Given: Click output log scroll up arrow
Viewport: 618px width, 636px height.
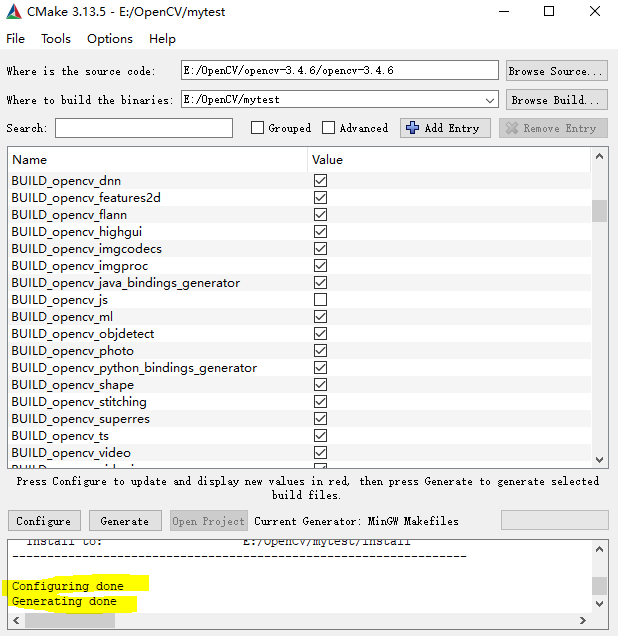Looking at the screenshot, I should (599, 549).
